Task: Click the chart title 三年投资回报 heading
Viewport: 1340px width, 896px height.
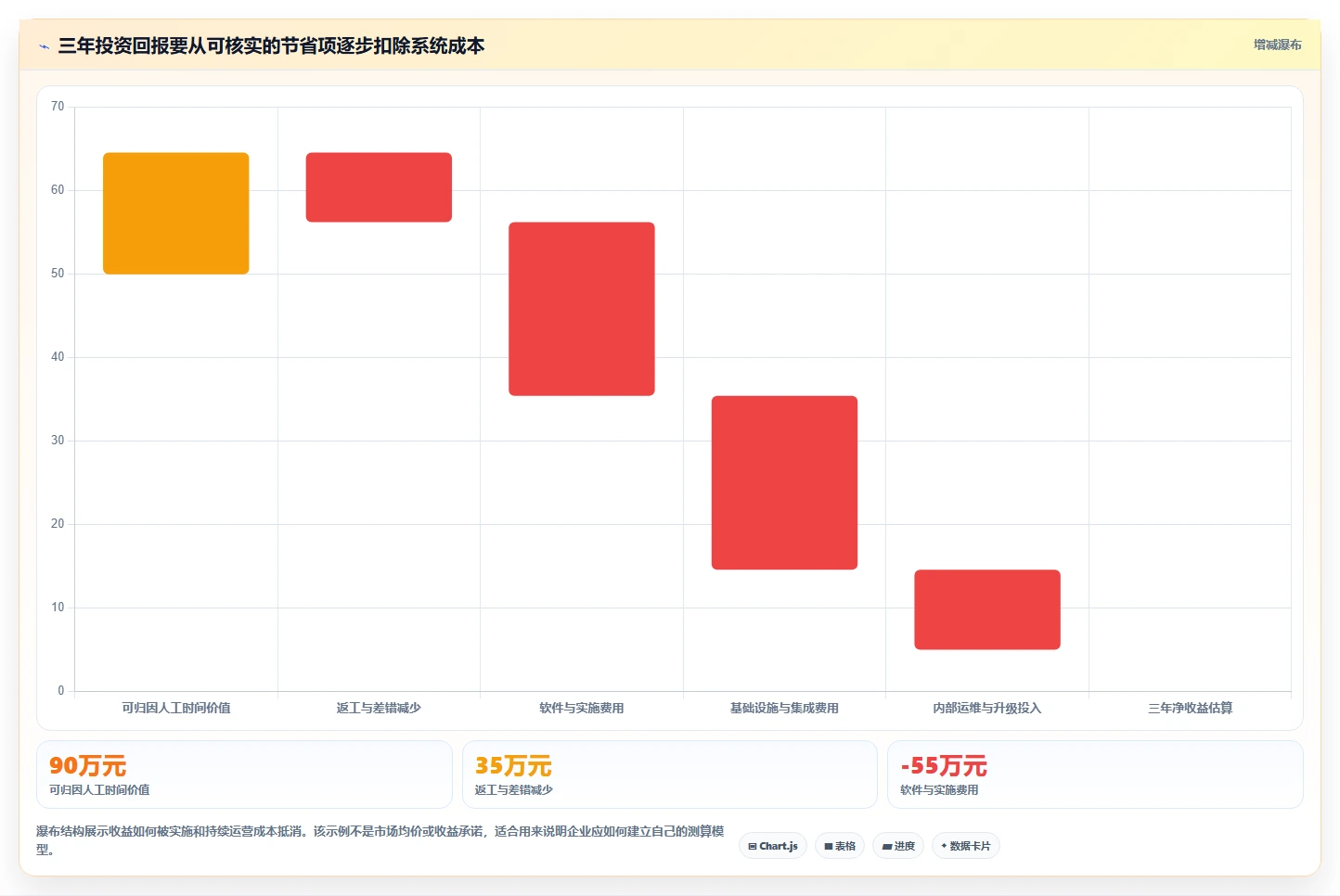Action: click(x=271, y=46)
